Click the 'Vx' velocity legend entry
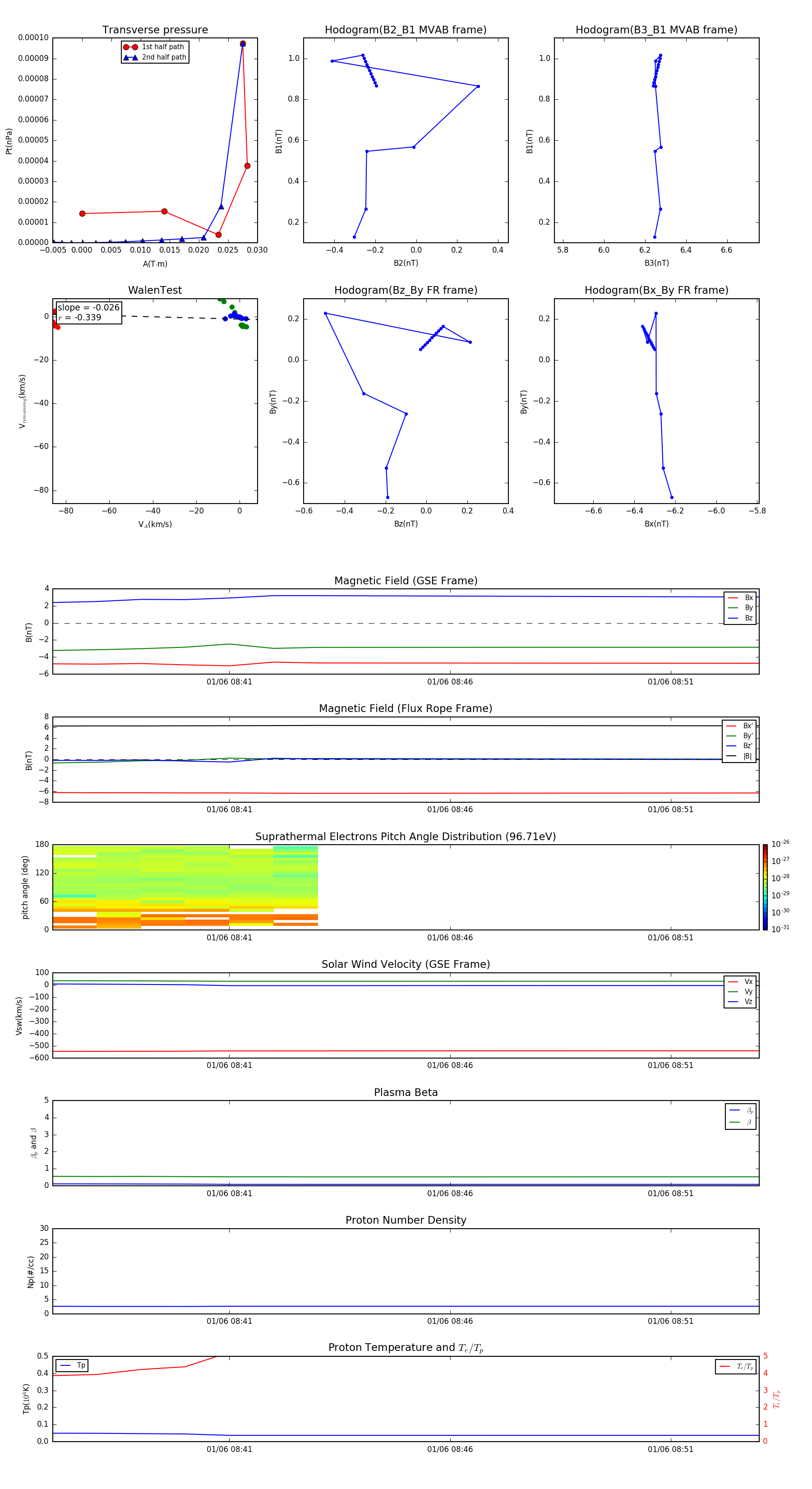Screen dimensions: 812x1489 [740, 981]
